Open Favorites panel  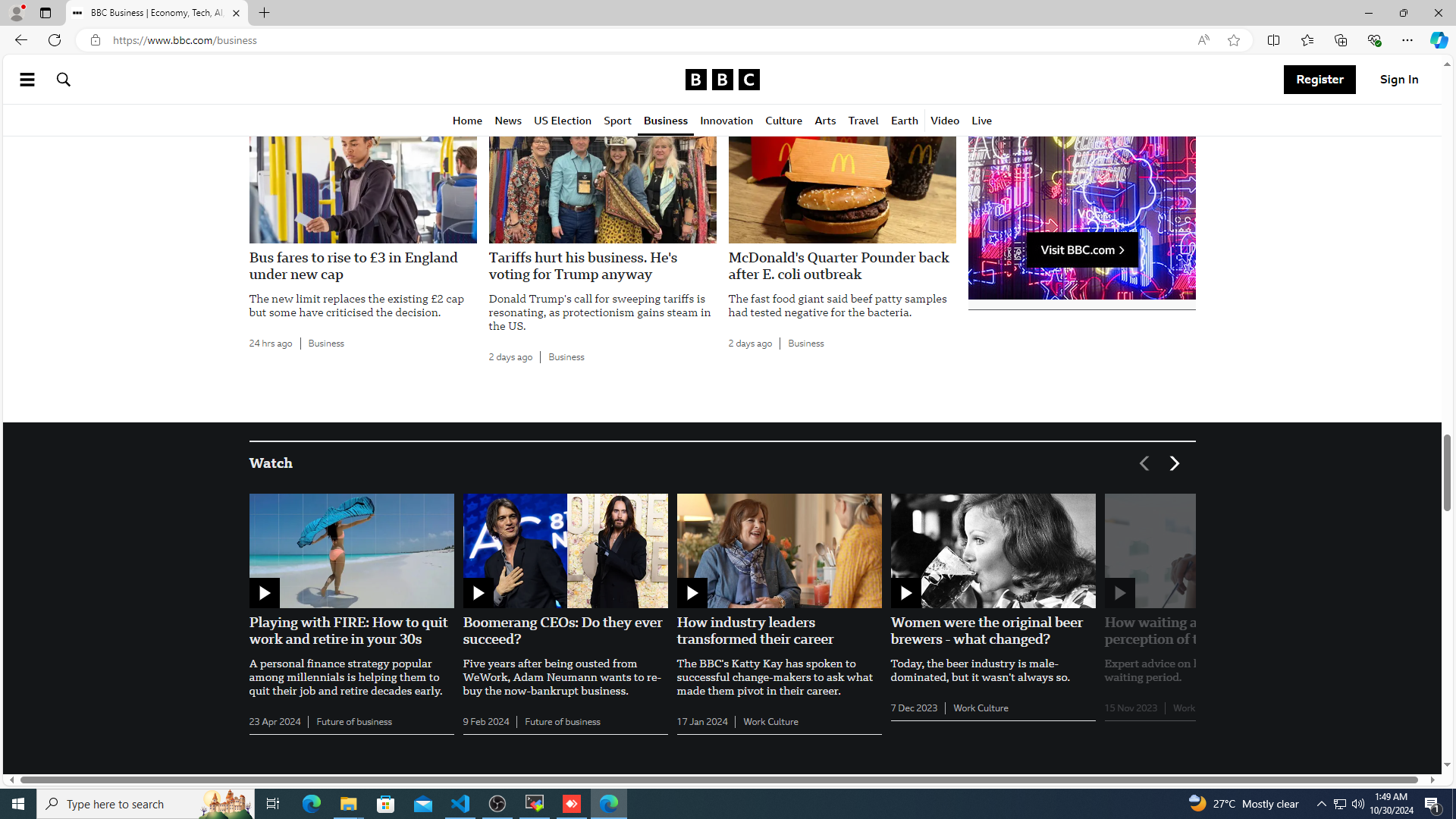point(1307,40)
